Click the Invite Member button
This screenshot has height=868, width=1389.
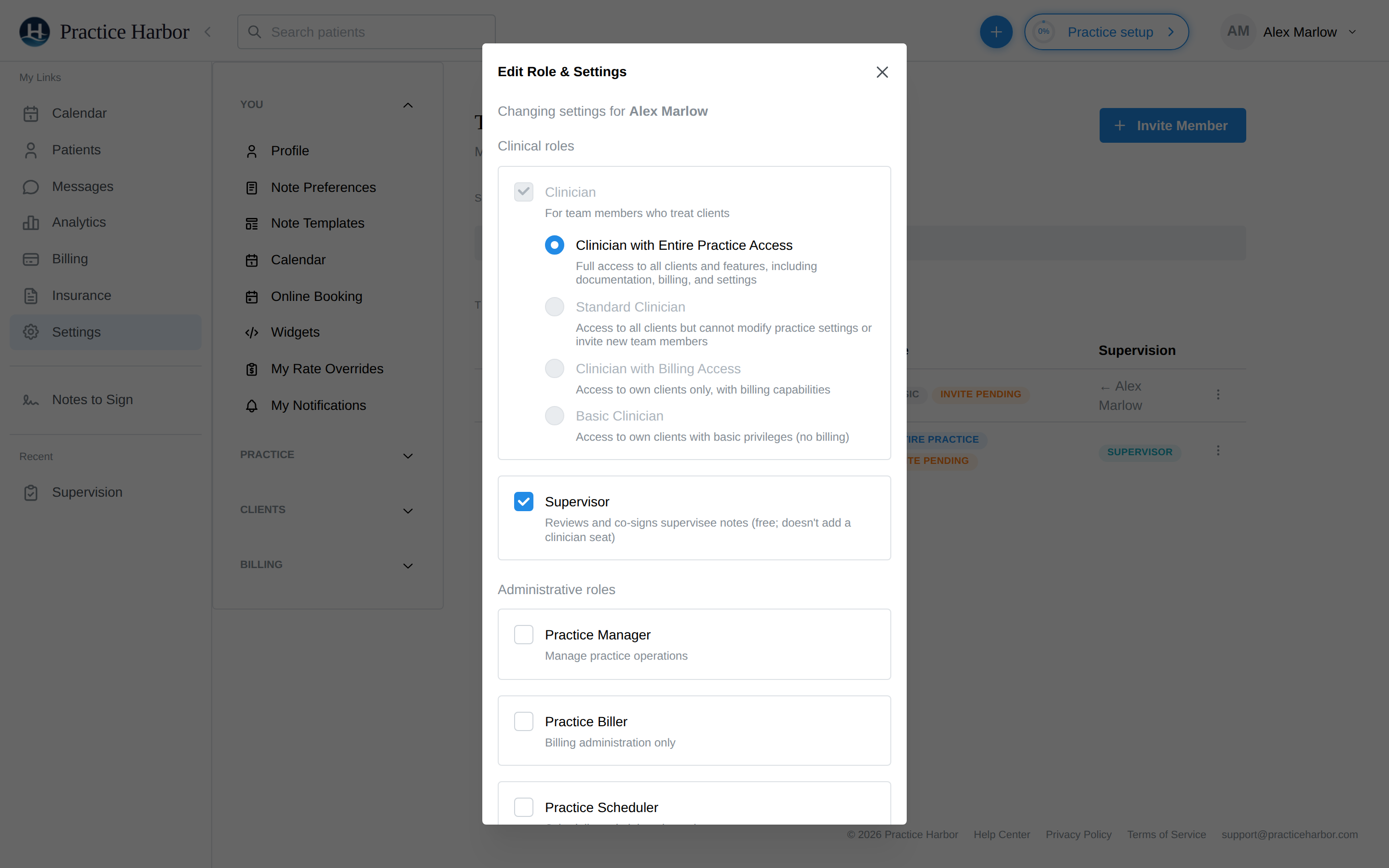pos(1172,125)
